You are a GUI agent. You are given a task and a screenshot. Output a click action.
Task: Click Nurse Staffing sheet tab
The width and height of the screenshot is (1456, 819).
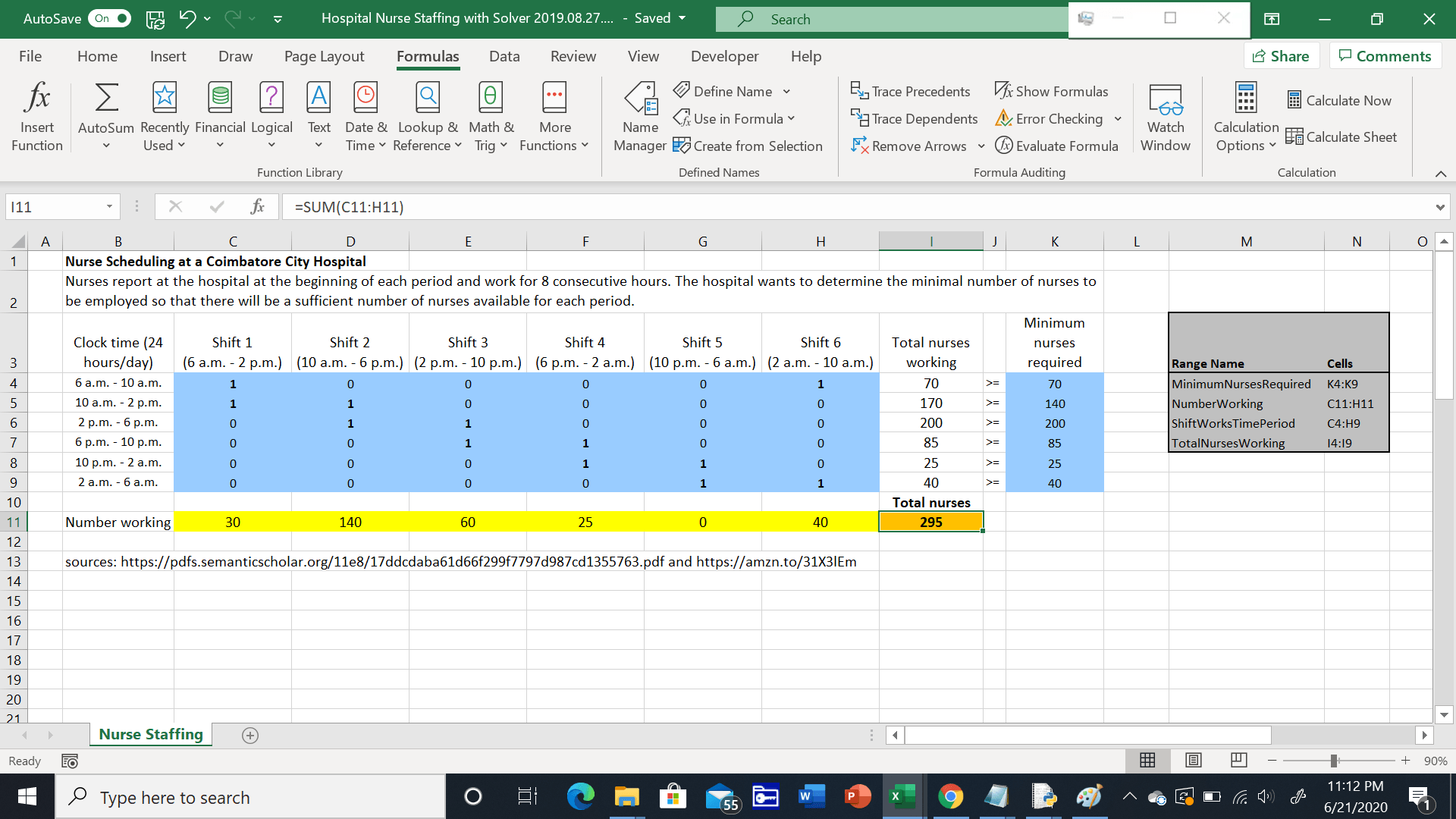[x=150, y=734]
